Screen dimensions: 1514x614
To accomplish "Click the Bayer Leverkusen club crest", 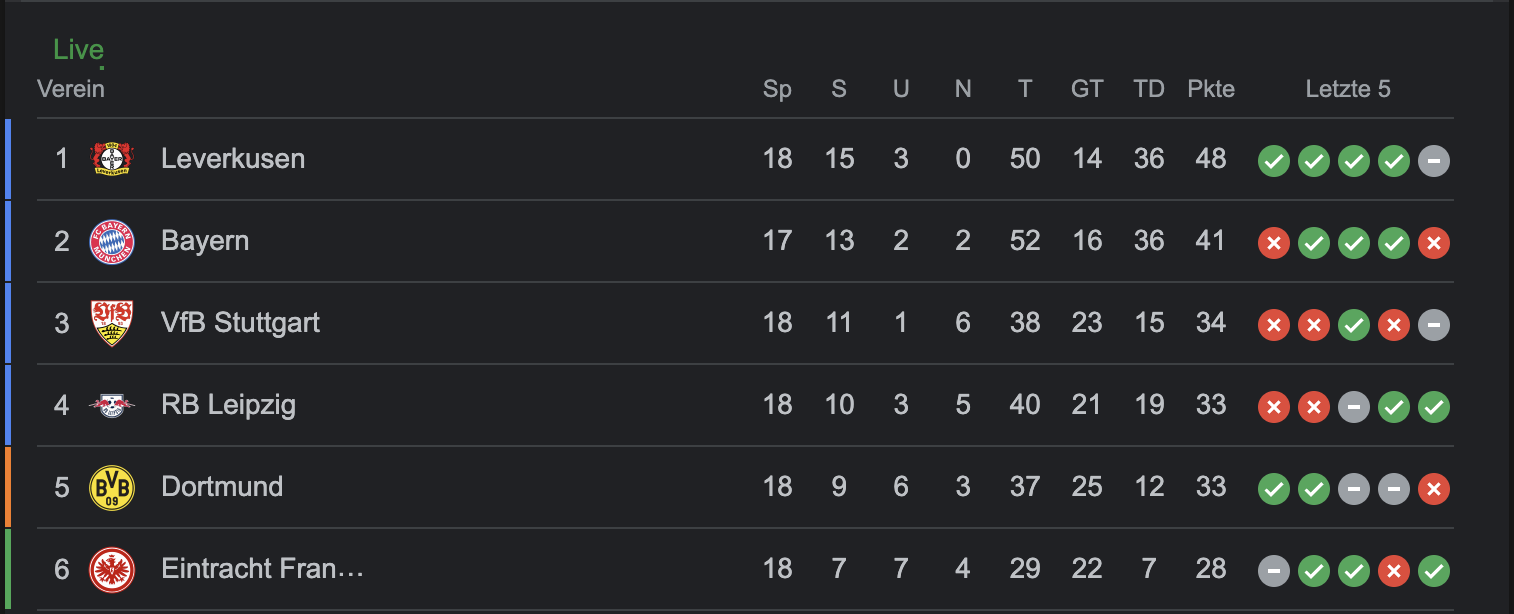I will coord(111,159).
